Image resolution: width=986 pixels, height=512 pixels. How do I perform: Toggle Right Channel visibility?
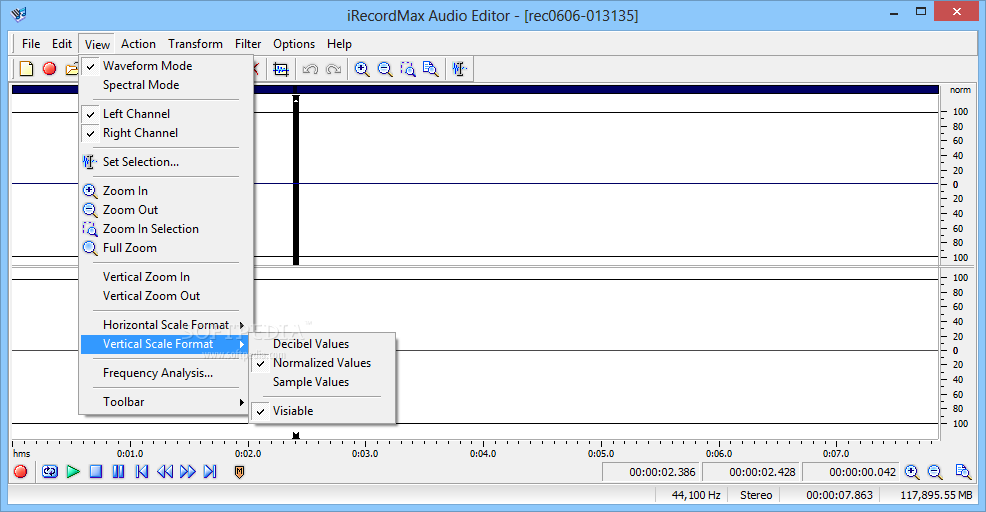[x=166, y=133]
